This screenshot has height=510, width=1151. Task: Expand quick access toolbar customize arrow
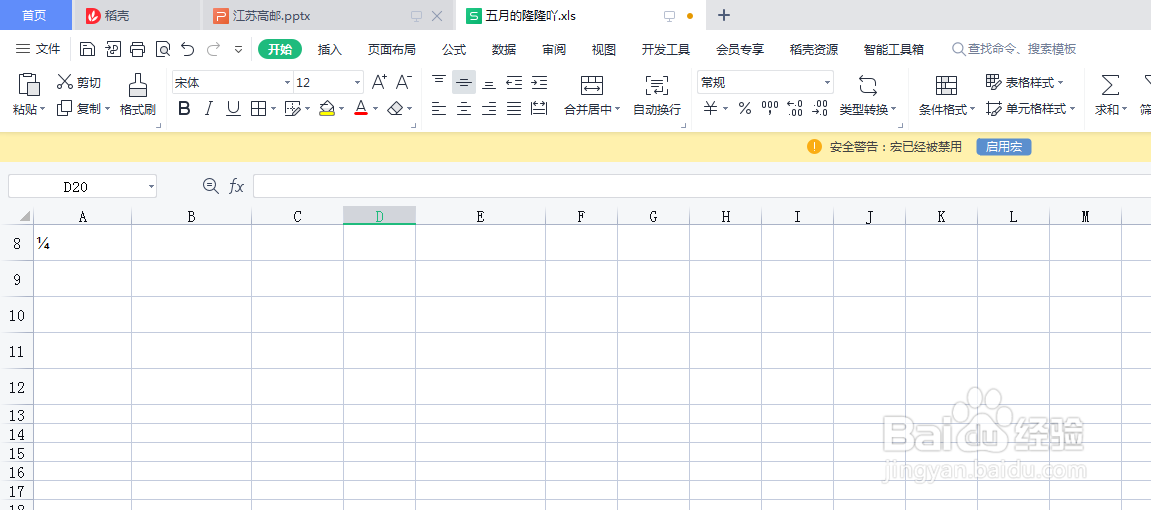pyautogui.click(x=239, y=49)
